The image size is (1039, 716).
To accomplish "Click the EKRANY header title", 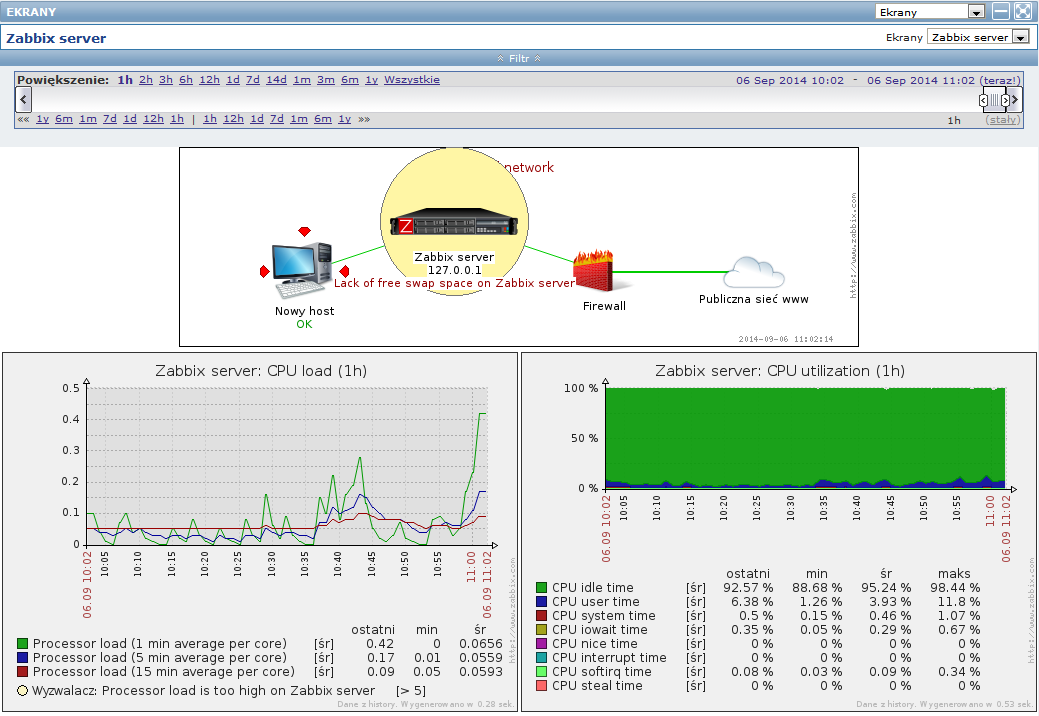I will [x=31, y=11].
